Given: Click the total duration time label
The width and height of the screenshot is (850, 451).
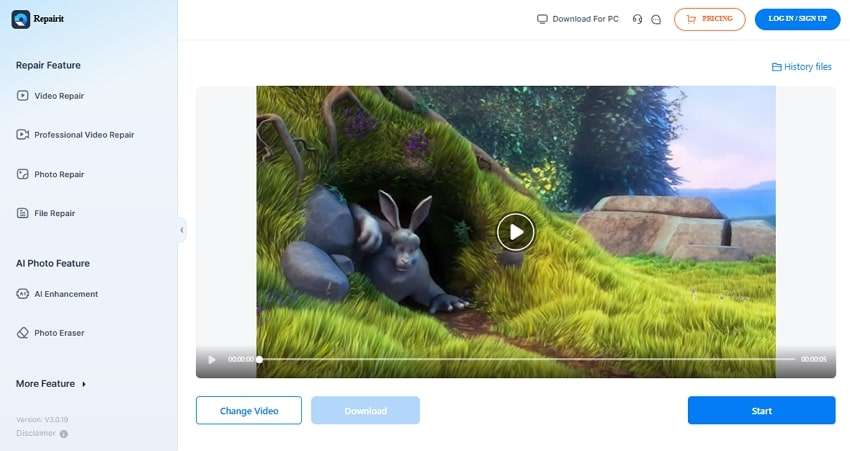Looking at the screenshot, I should (x=814, y=359).
